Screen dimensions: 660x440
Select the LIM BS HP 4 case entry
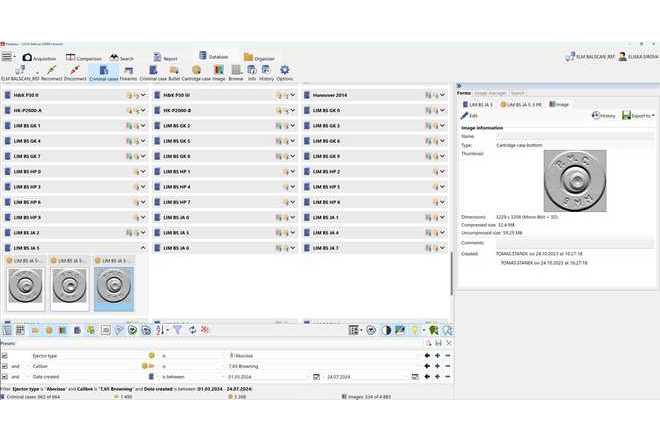tap(225, 187)
